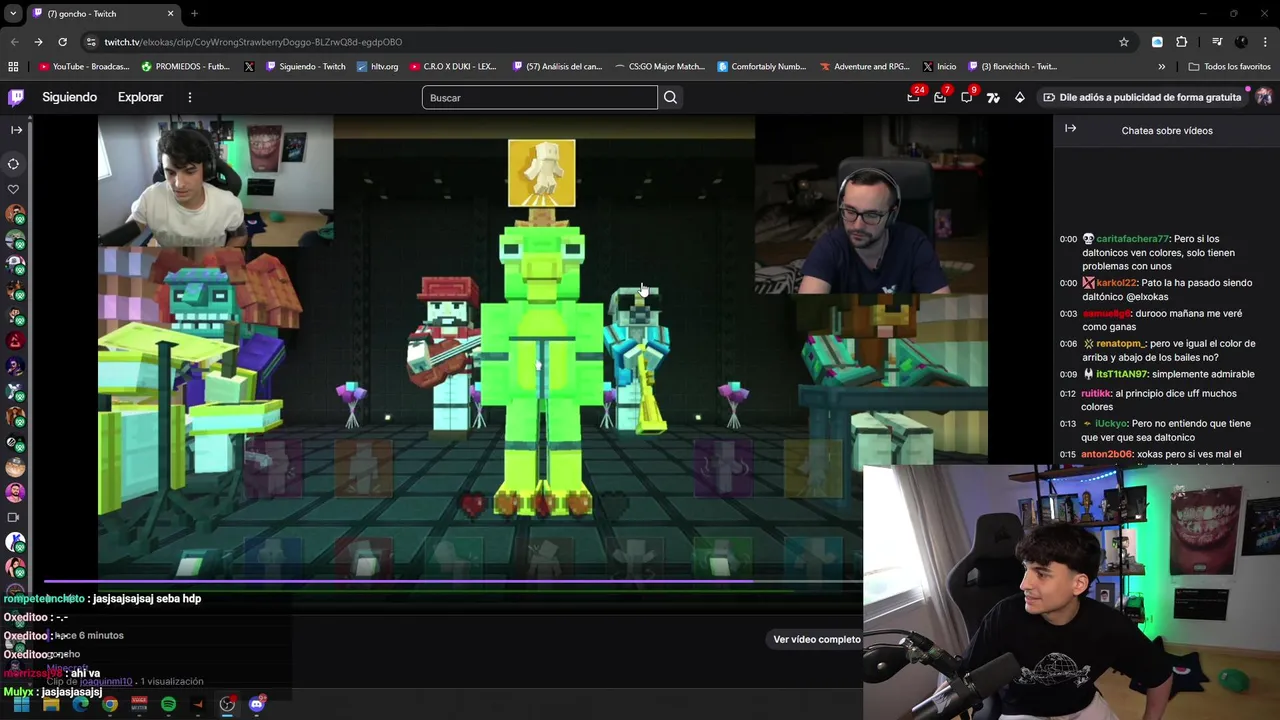Open the X Inicio bookmark
Viewport: 1280px width, 720px height.
pos(940,67)
